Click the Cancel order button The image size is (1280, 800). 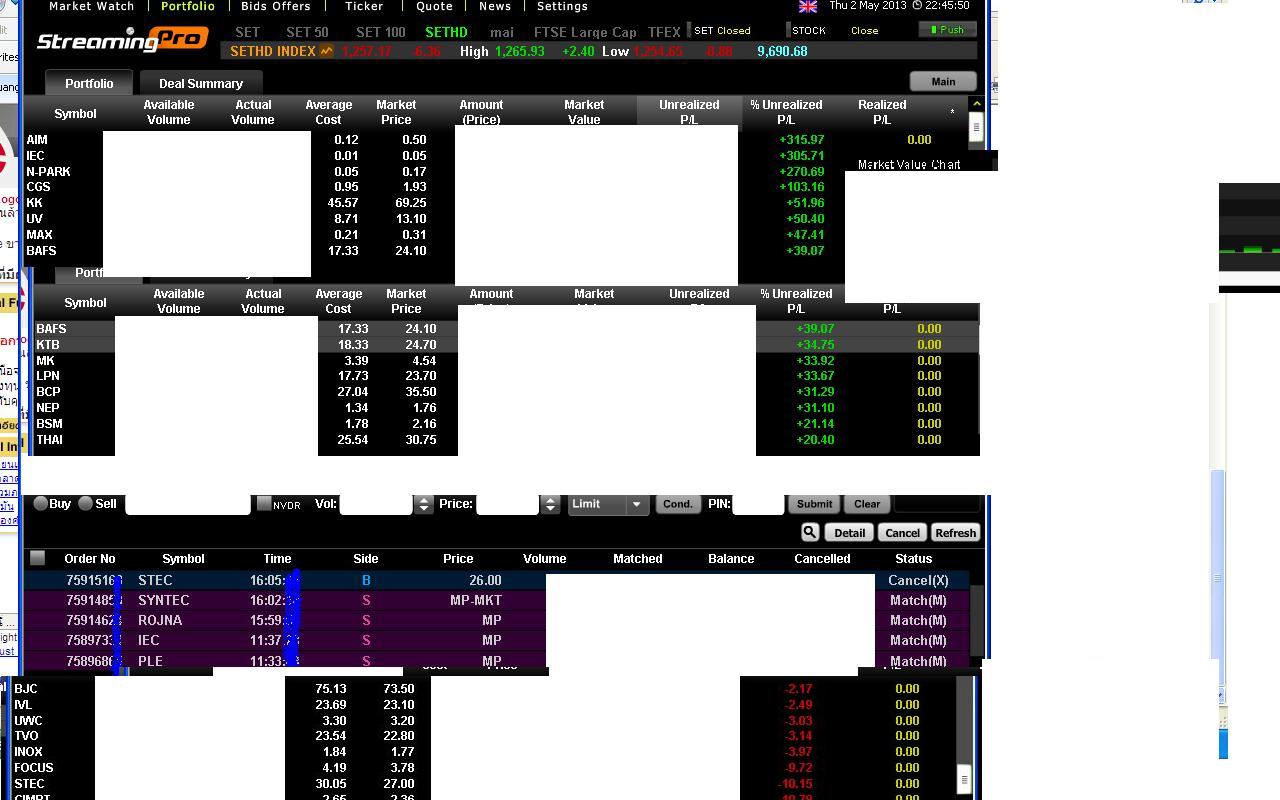(902, 533)
